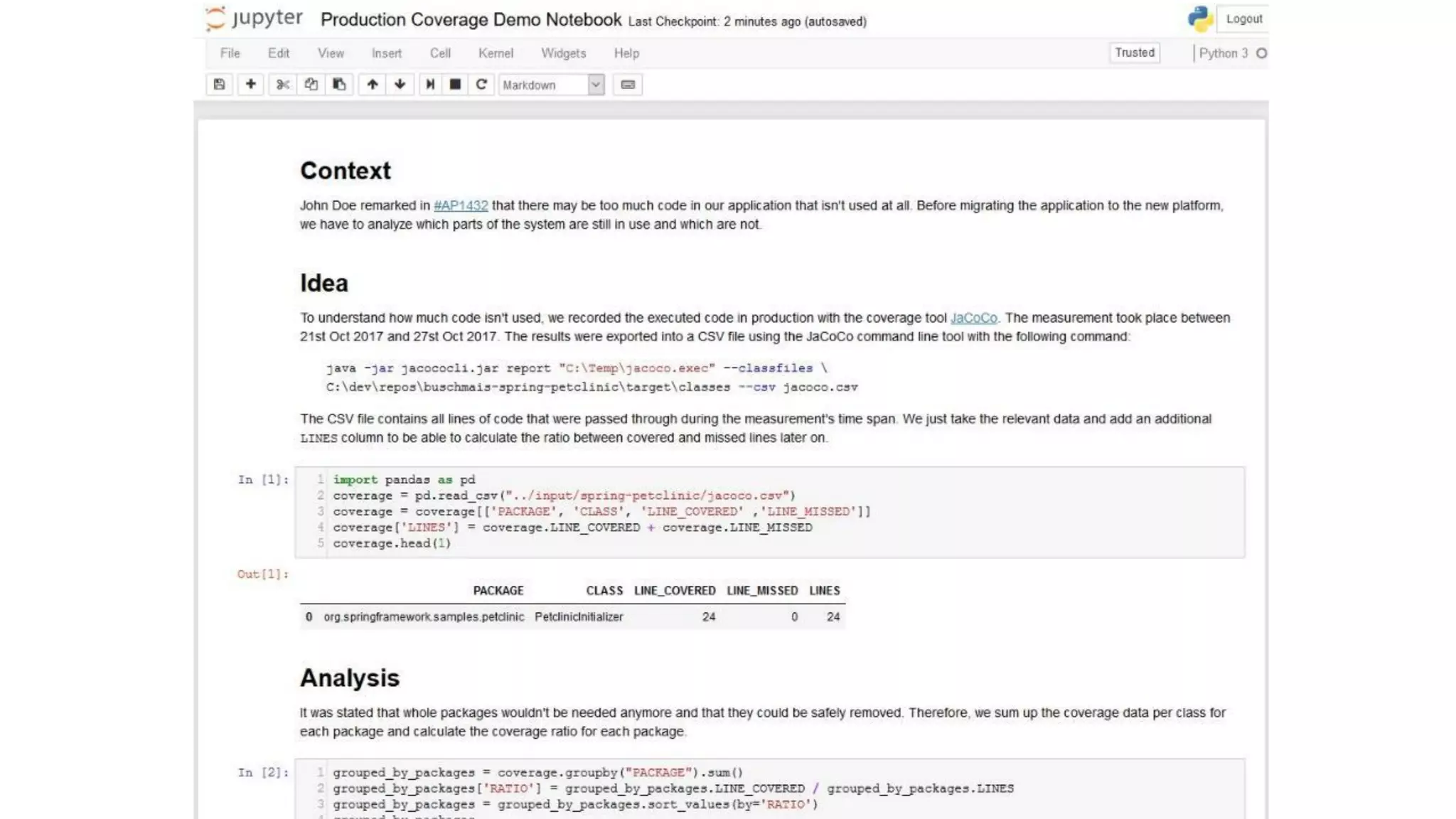Restart the kernel with the circular arrow
Screen dimensions: 1456x819
pyautogui.click(x=481, y=85)
